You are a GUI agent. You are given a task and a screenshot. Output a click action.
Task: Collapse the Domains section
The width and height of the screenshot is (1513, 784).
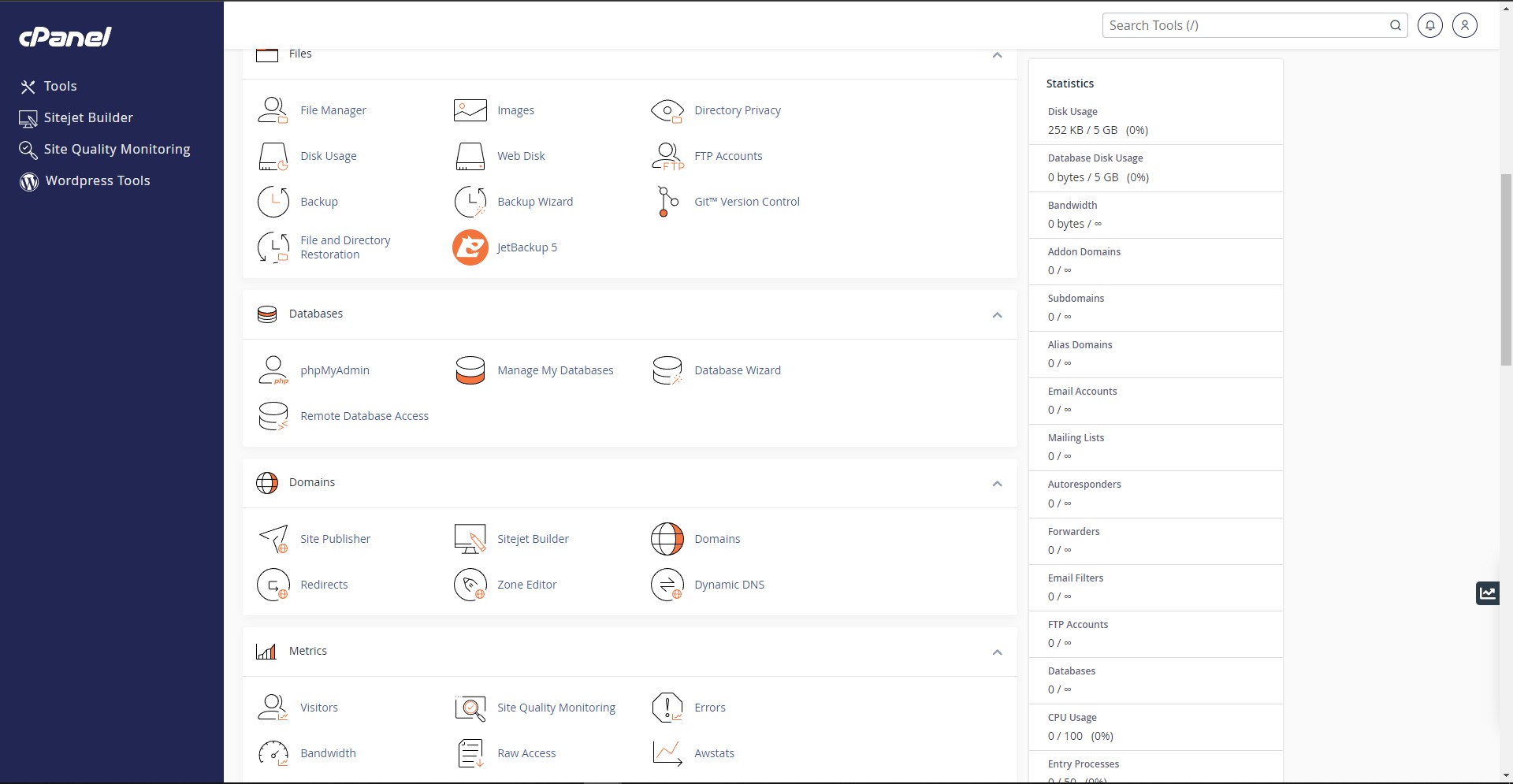[x=996, y=483]
